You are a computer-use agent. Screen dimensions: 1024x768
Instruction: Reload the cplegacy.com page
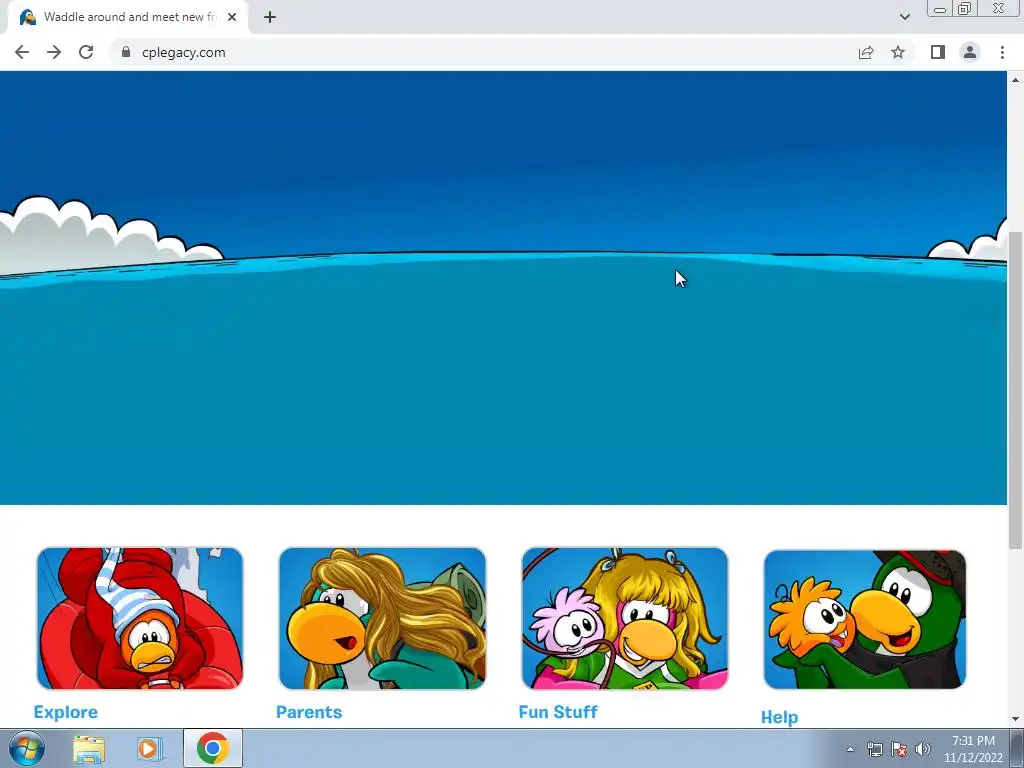pyautogui.click(x=86, y=52)
